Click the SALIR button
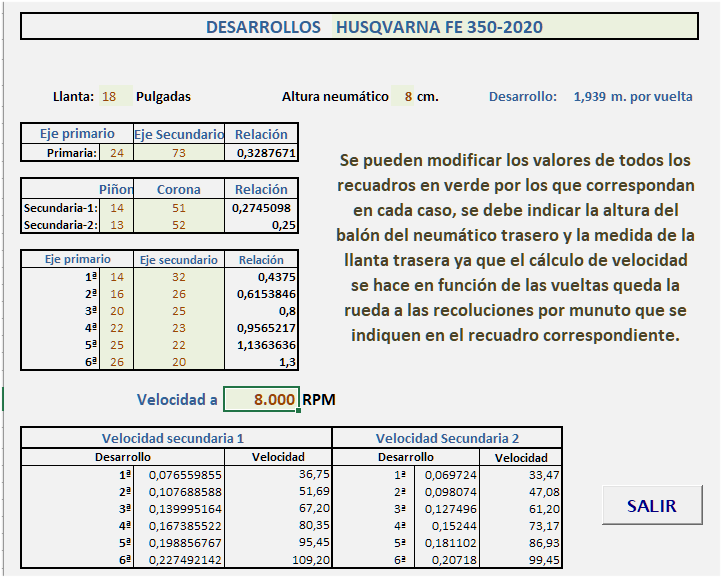Viewport: 721px width, 577px height. 652,505
